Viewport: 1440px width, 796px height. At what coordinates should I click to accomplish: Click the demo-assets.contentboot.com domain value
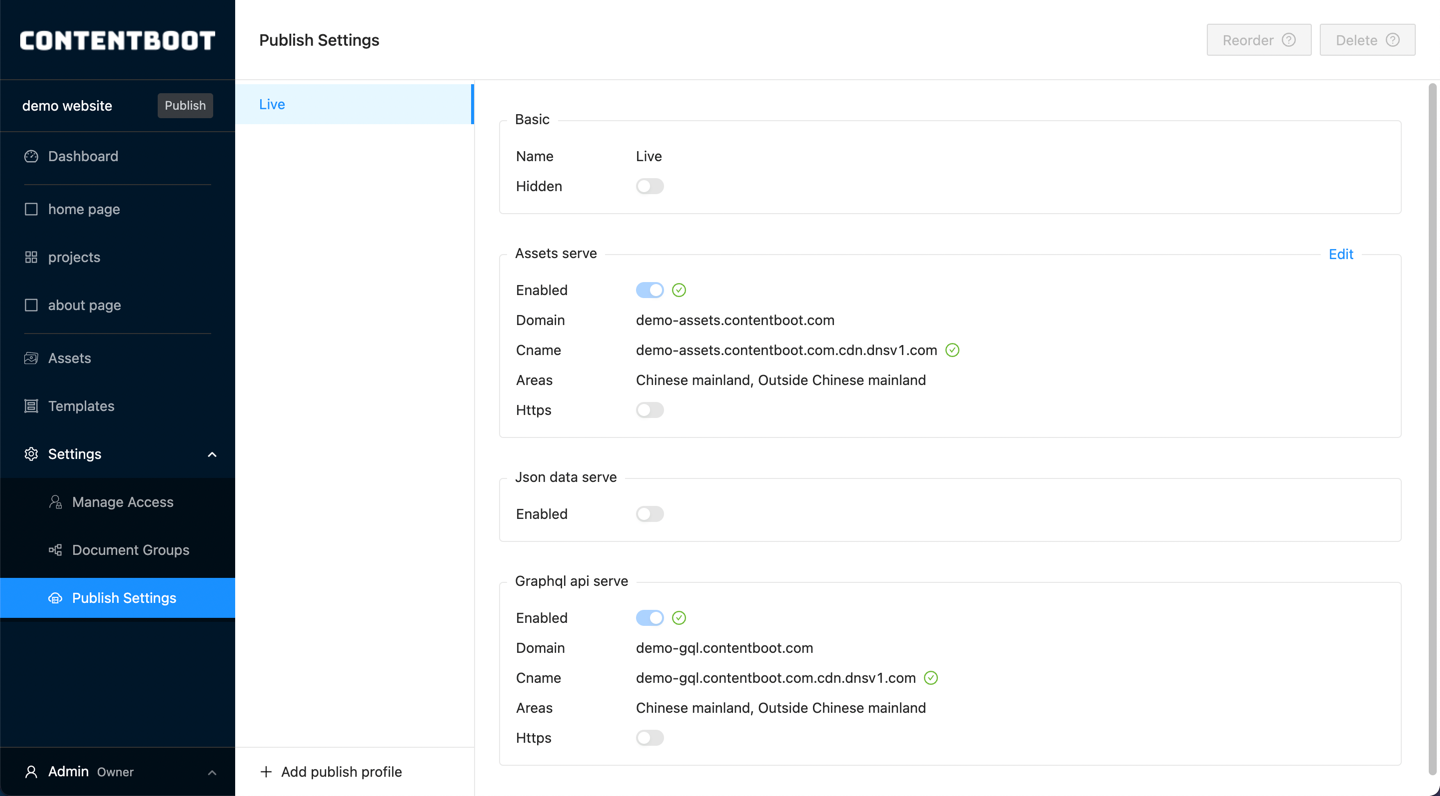click(735, 320)
